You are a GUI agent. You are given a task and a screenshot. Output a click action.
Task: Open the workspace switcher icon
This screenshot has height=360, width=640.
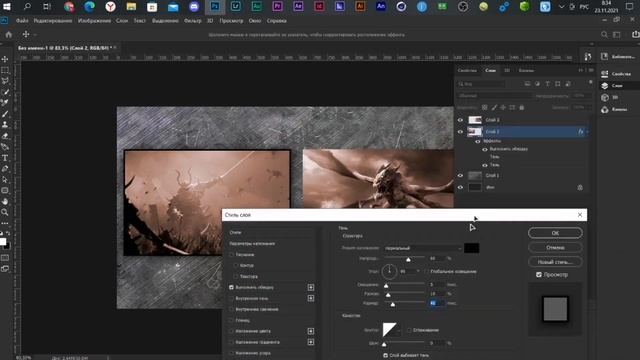[x=617, y=35]
